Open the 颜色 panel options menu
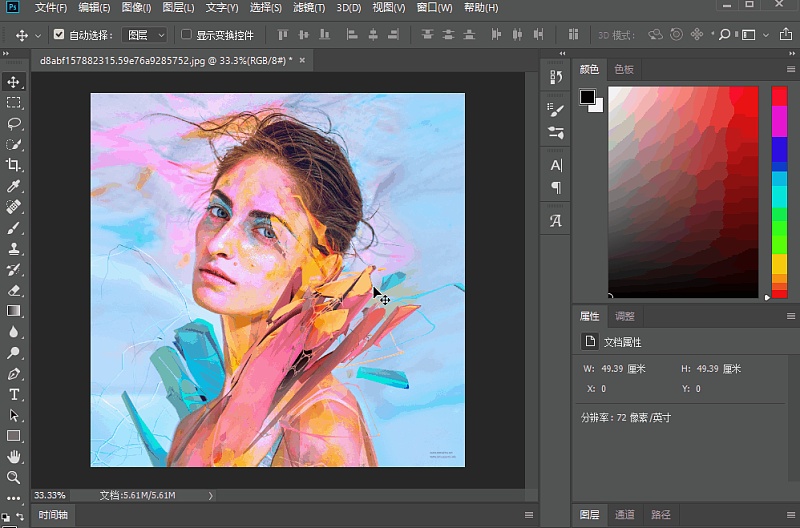The width and height of the screenshot is (800, 528). coord(791,69)
